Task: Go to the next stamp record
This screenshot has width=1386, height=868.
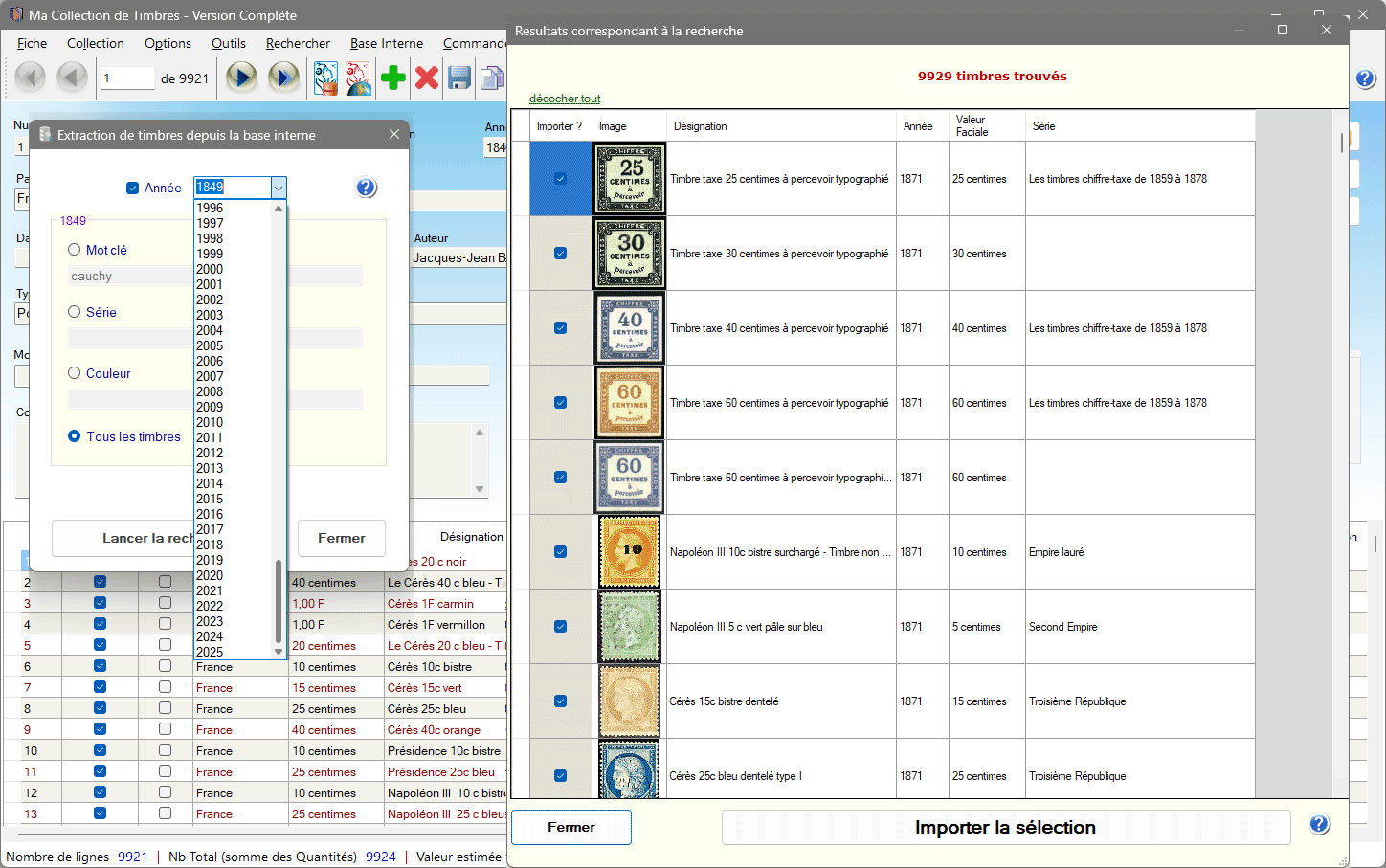Action: point(241,78)
